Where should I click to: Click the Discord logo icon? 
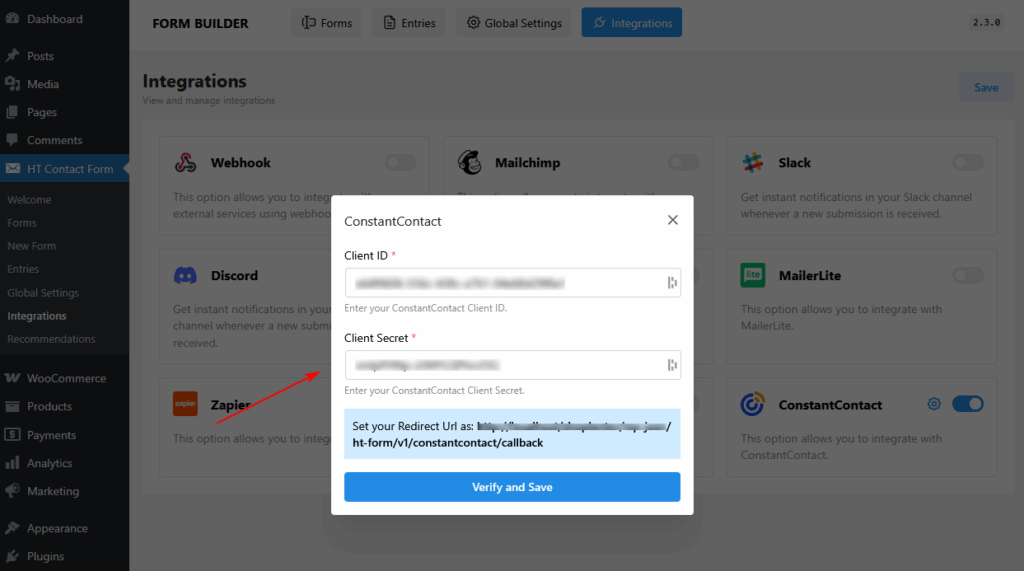[x=185, y=275]
